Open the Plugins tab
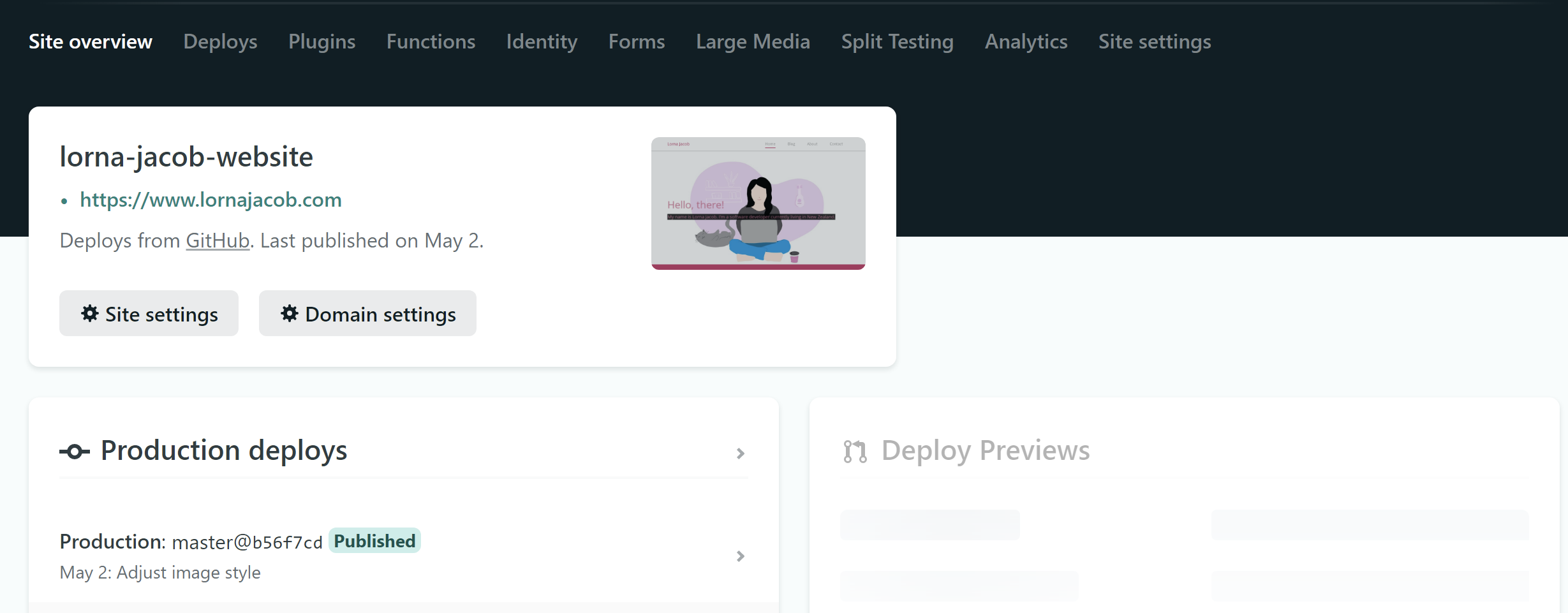The width and height of the screenshot is (1568, 613). pos(322,41)
